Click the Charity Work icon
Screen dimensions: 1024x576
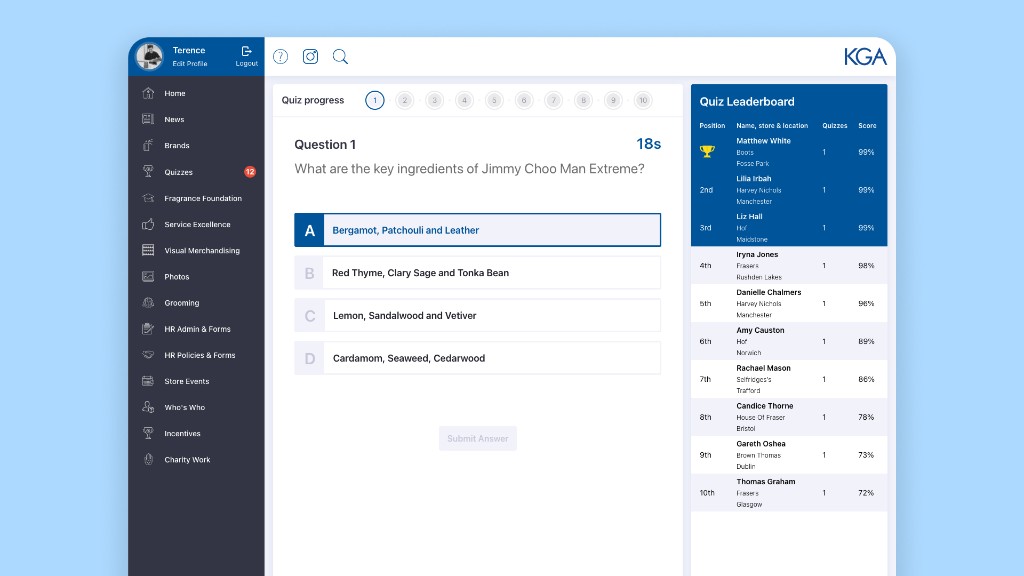tap(148, 459)
